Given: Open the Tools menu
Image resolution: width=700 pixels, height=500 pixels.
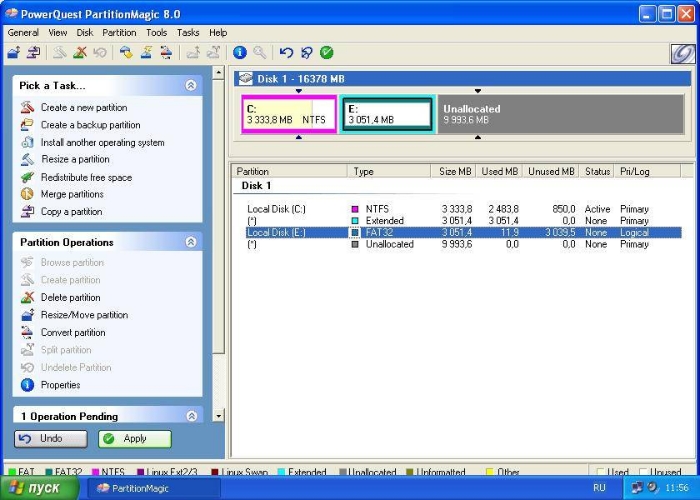Looking at the screenshot, I should click(157, 32).
